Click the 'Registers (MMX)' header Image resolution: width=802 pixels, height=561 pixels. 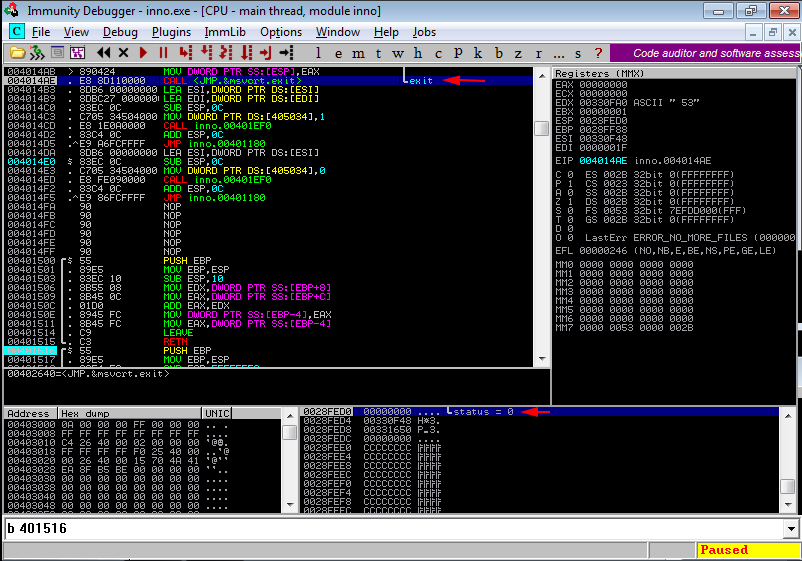click(674, 73)
